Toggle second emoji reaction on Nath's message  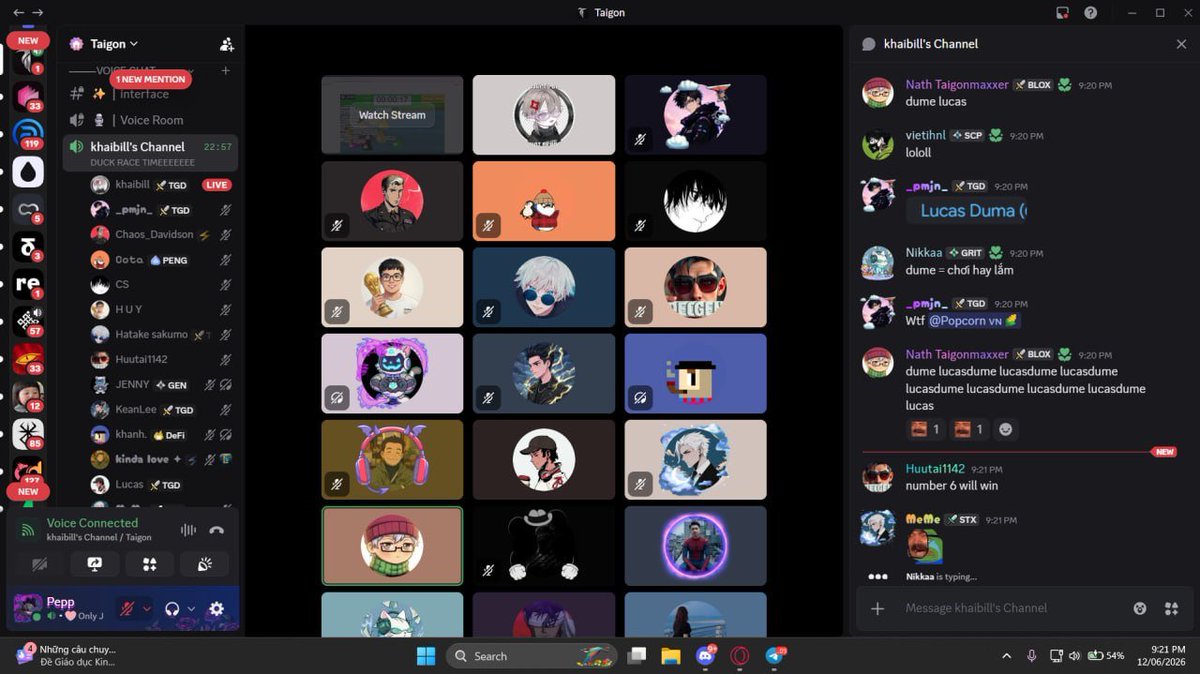pos(968,429)
